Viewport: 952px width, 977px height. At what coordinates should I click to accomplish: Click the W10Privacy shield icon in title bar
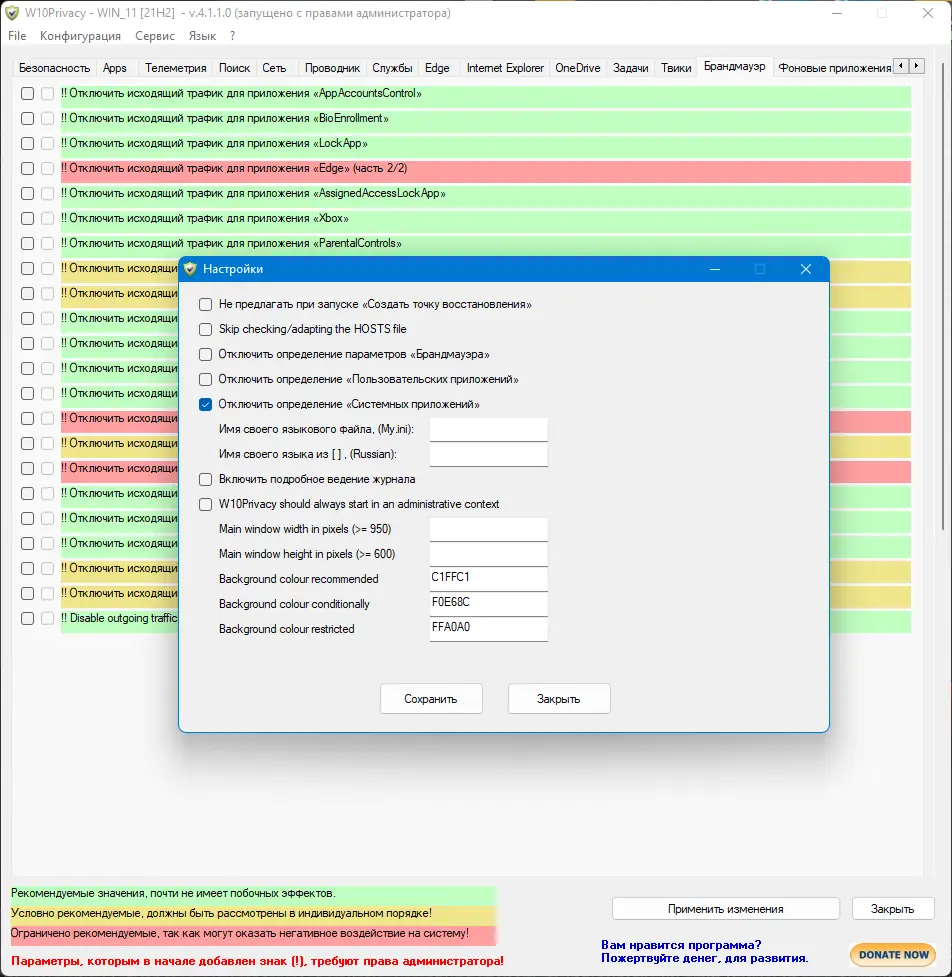pos(12,13)
